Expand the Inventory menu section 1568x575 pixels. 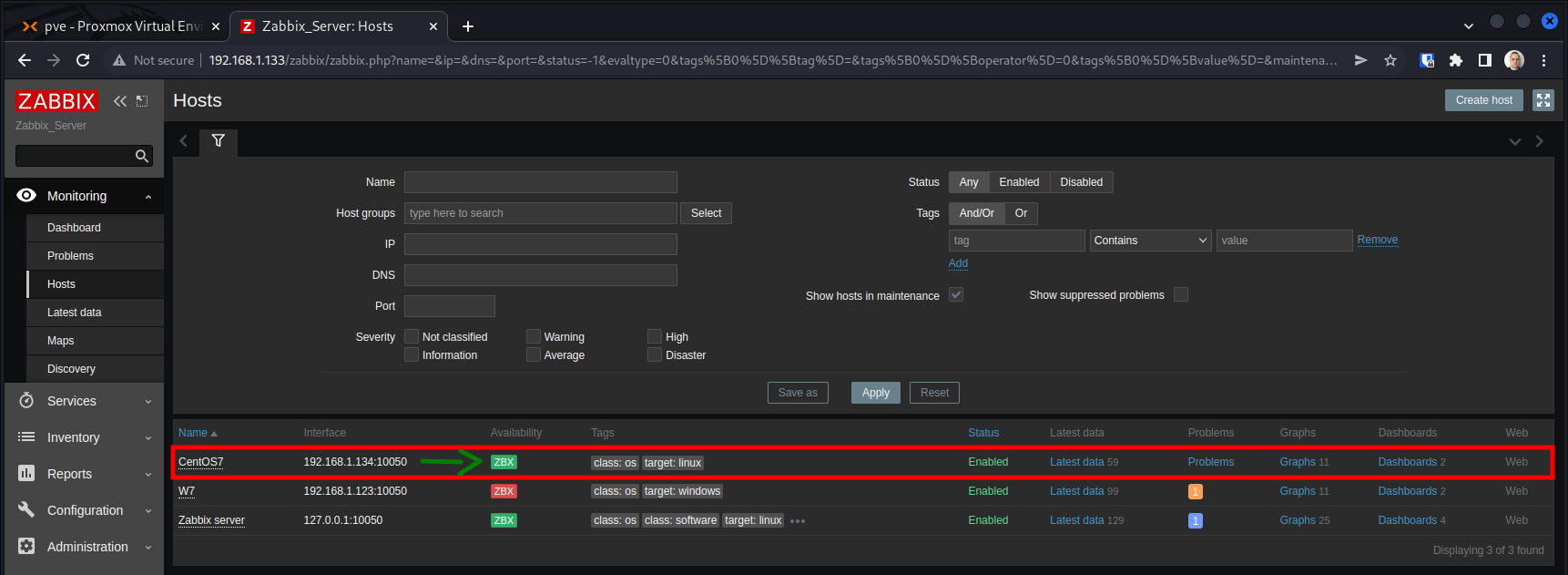tap(148, 438)
